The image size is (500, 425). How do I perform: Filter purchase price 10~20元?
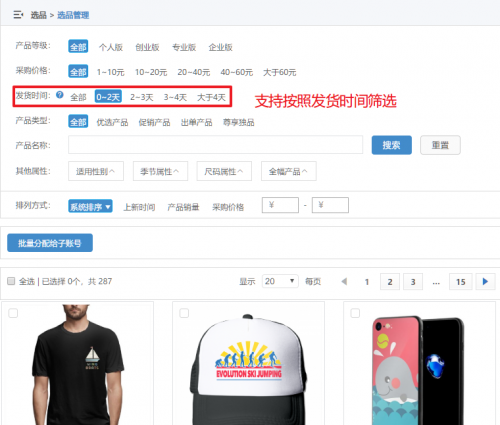pyautogui.click(x=151, y=72)
